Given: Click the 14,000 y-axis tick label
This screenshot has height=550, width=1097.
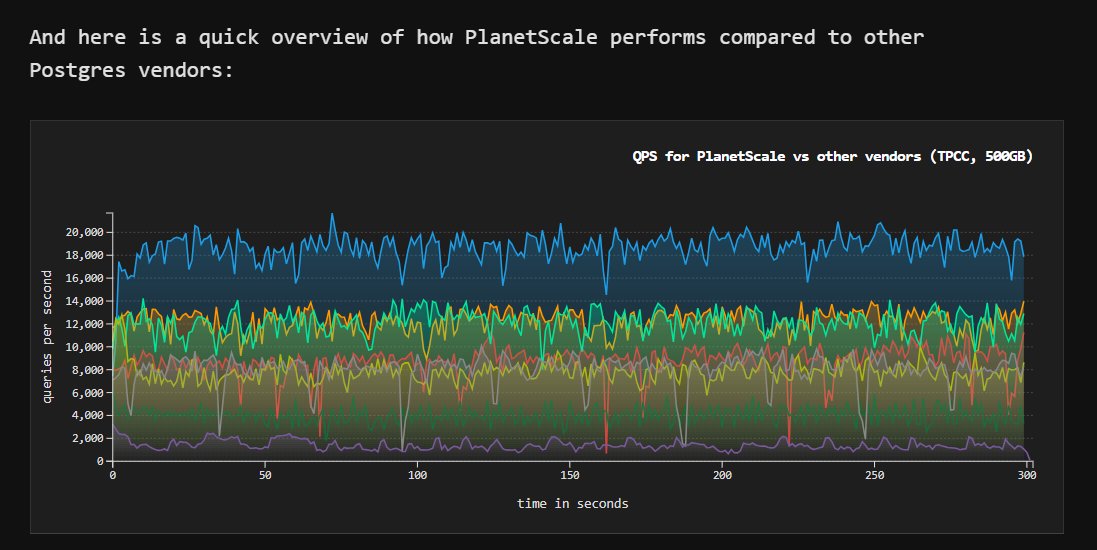Looking at the screenshot, I should tap(85, 301).
